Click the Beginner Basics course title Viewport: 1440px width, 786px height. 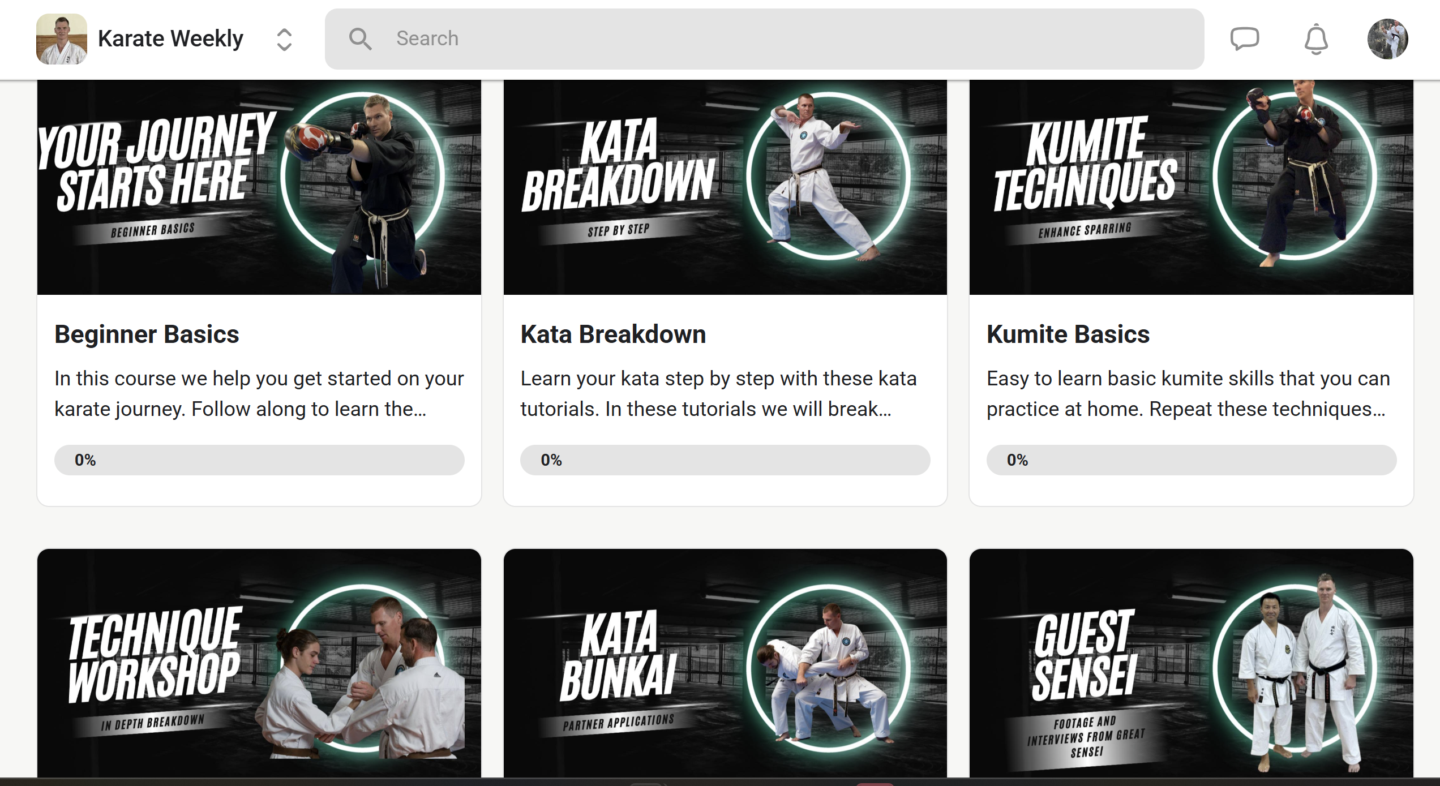click(x=147, y=335)
